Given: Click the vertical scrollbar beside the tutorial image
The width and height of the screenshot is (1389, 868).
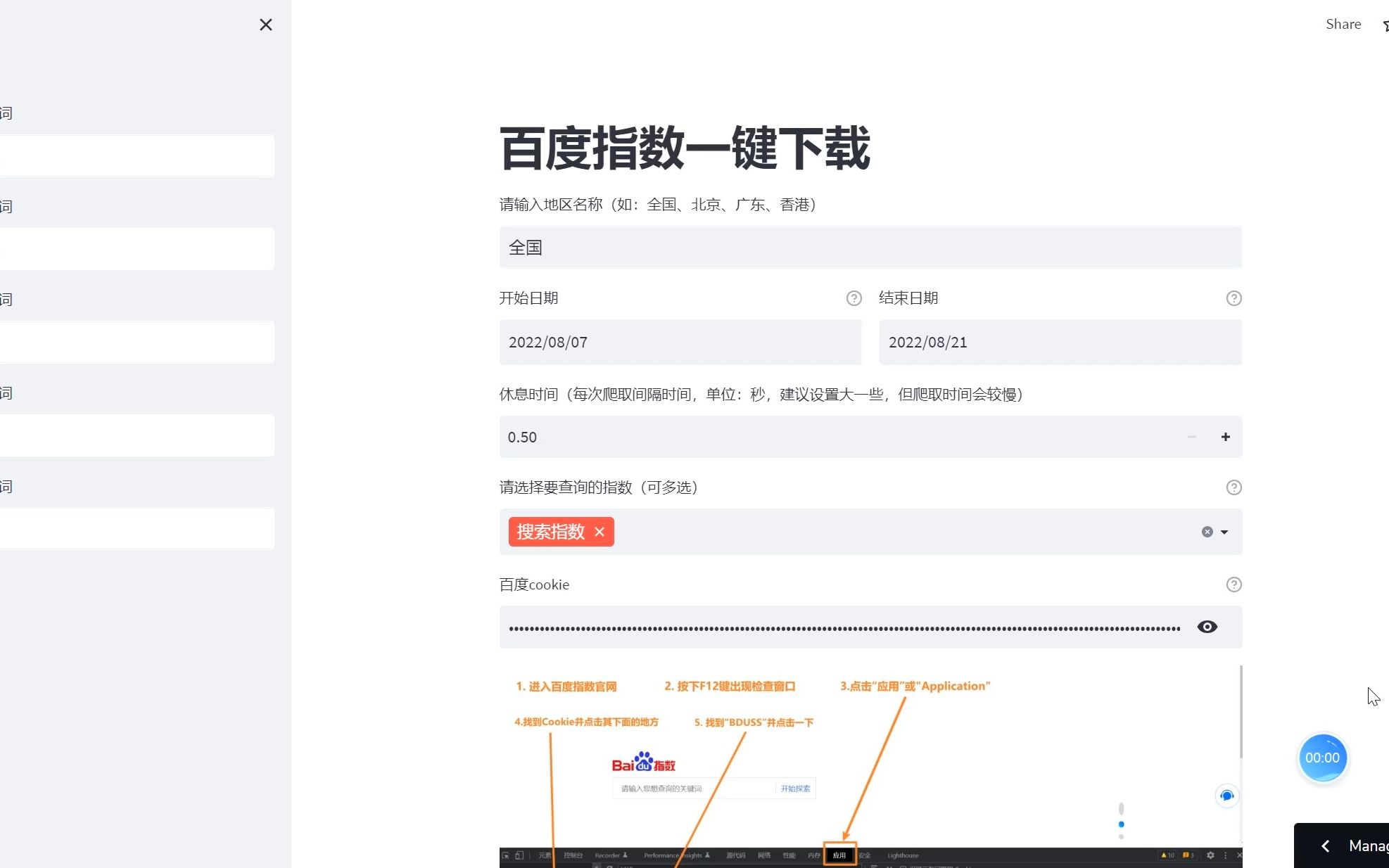Looking at the screenshot, I should [1241, 712].
